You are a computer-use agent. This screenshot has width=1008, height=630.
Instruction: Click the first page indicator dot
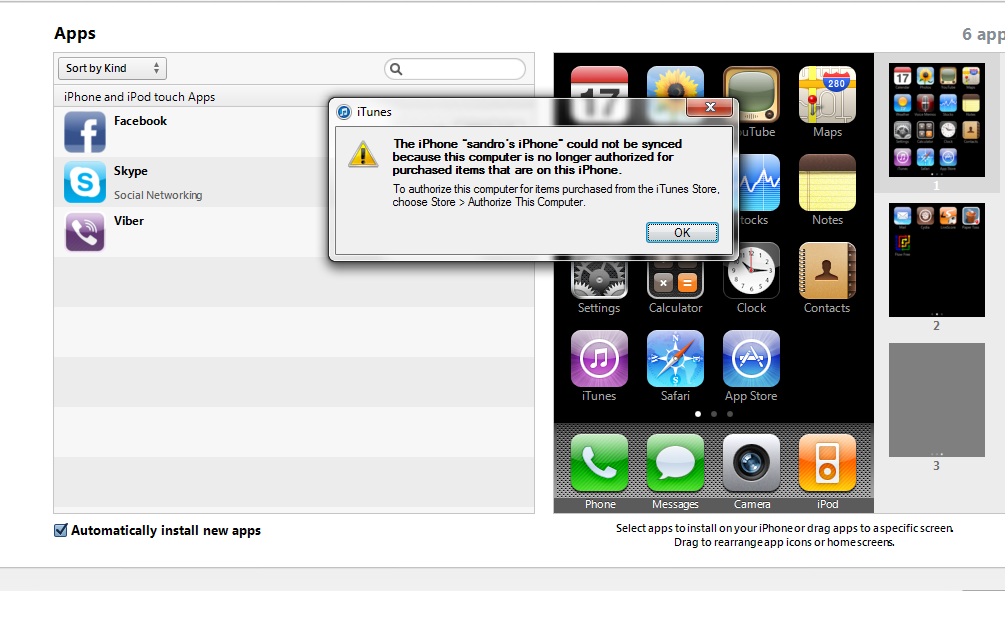(698, 414)
